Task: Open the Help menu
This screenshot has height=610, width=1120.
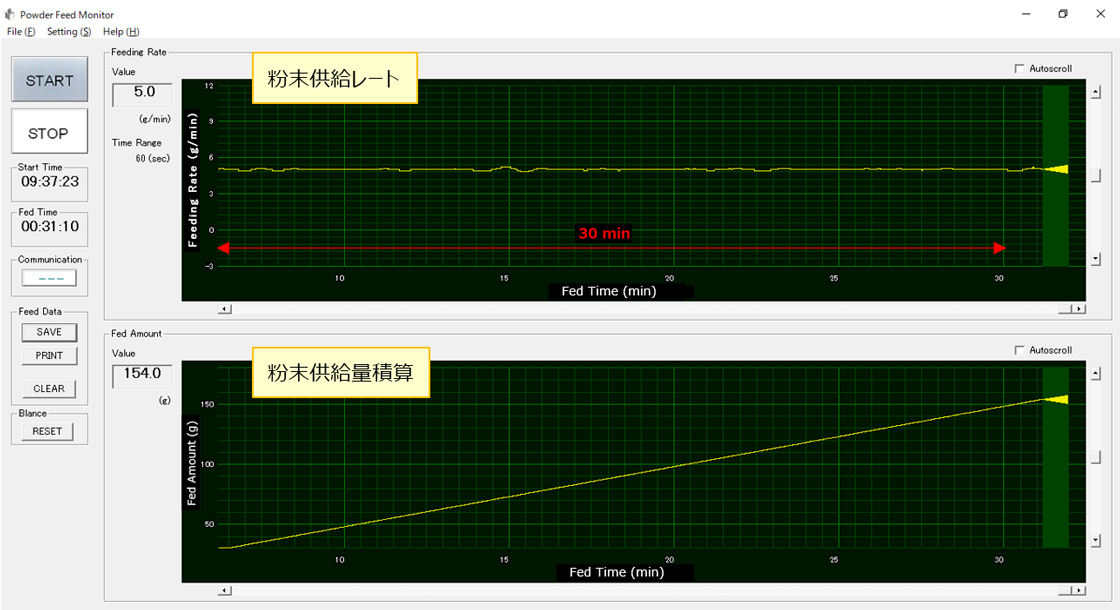Action: [121, 32]
